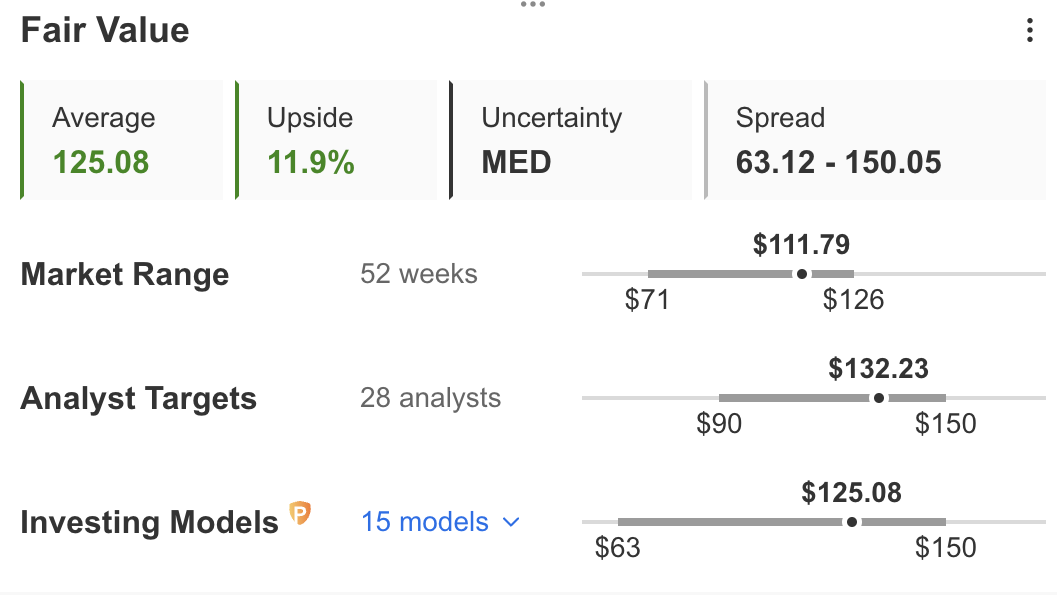Select the Spread 63.12 - 150.05 card
This screenshot has width=1057, height=595.
click(875, 140)
